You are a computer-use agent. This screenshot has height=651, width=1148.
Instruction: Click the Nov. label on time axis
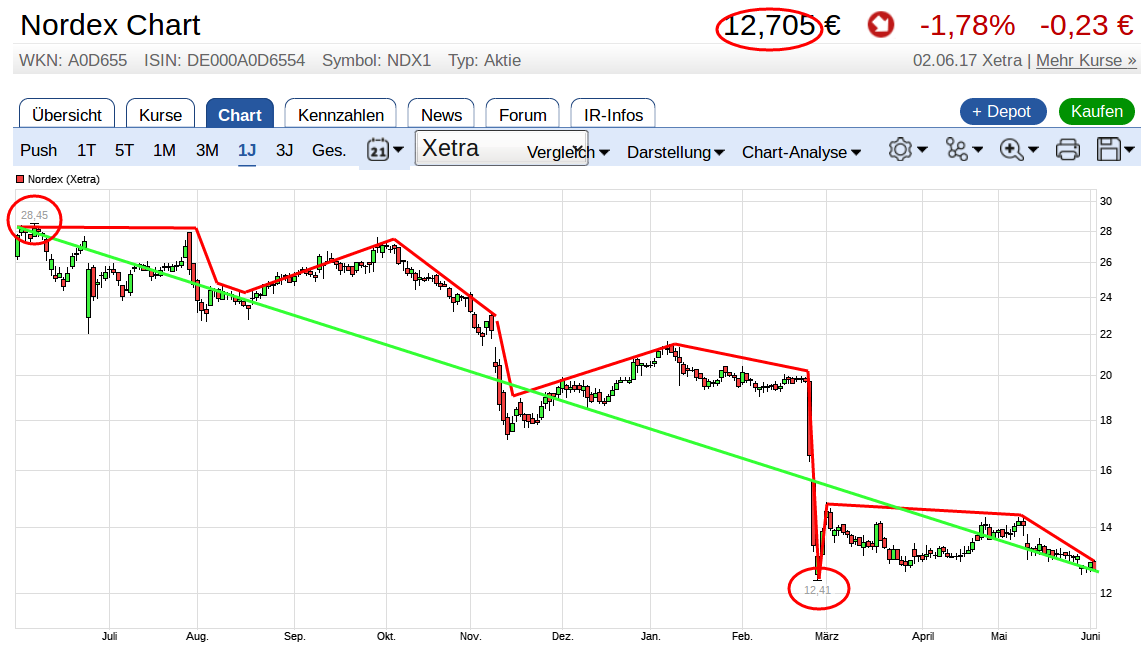(x=470, y=636)
